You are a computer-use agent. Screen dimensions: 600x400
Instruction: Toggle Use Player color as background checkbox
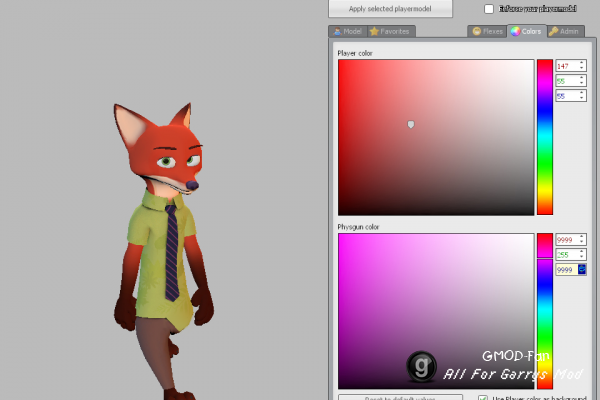[483, 398]
